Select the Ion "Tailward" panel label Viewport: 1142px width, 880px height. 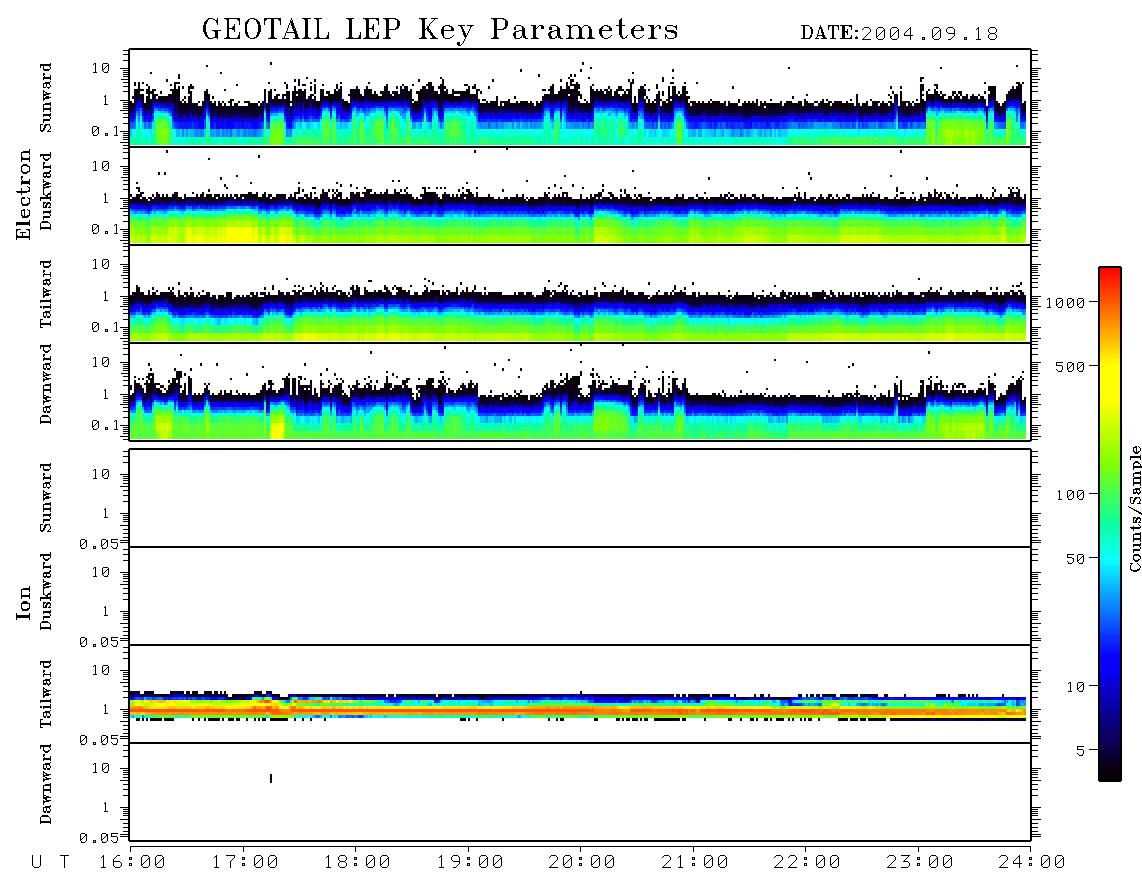46,694
